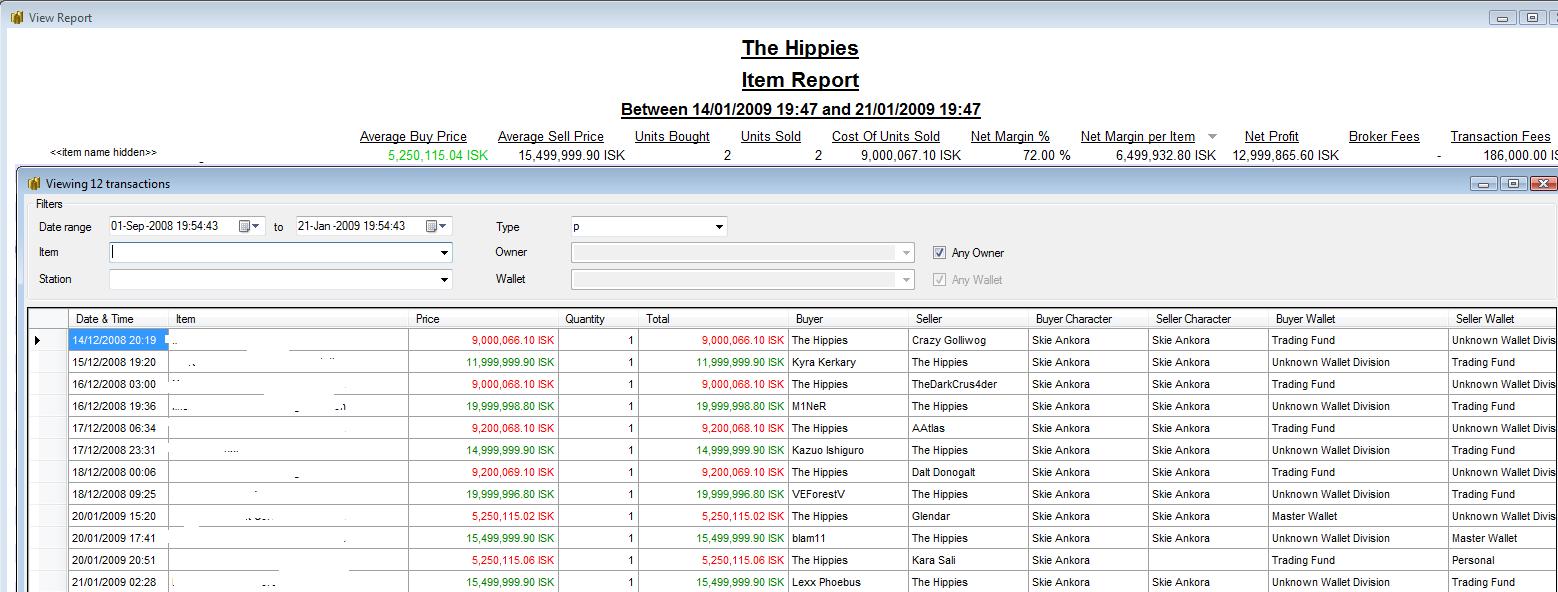
Task: Expand the Station filter dropdown
Action: pos(444,280)
